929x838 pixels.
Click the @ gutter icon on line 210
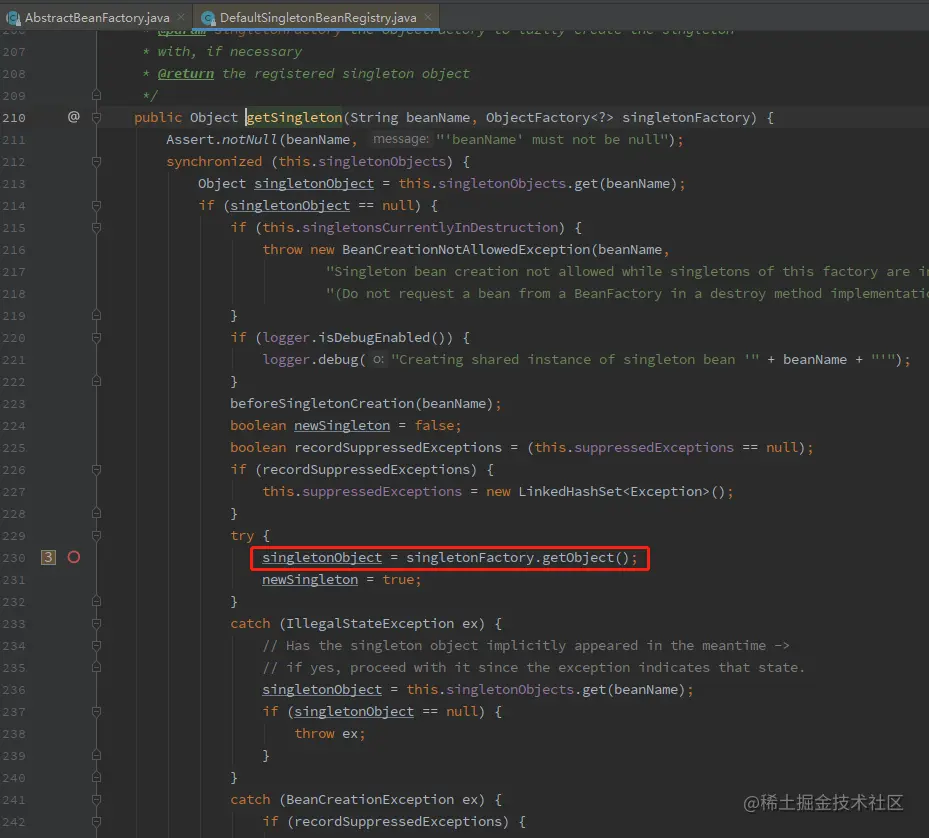pos(73,117)
